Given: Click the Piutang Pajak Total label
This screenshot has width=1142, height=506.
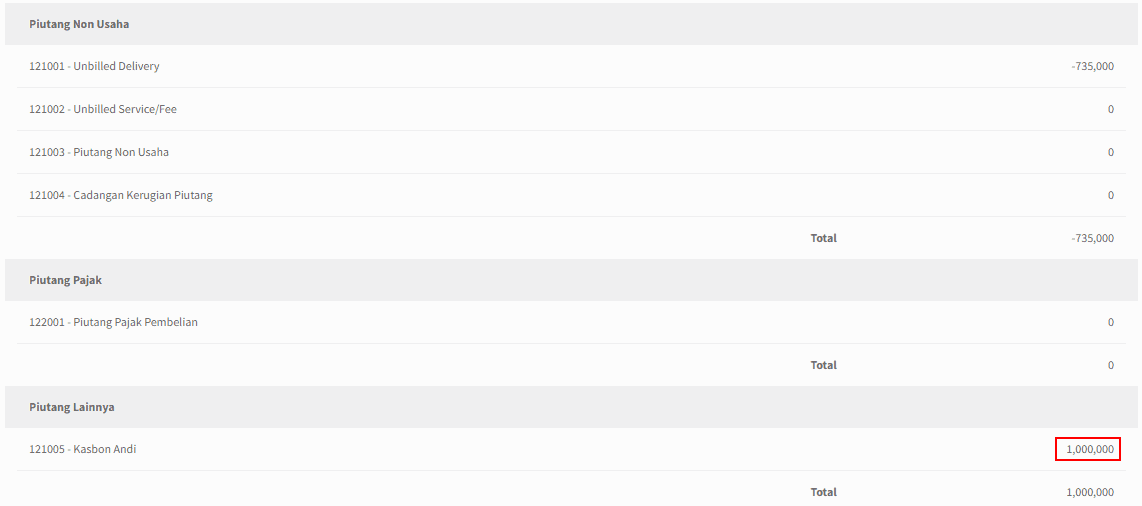Looking at the screenshot, I should click(824, 365).
